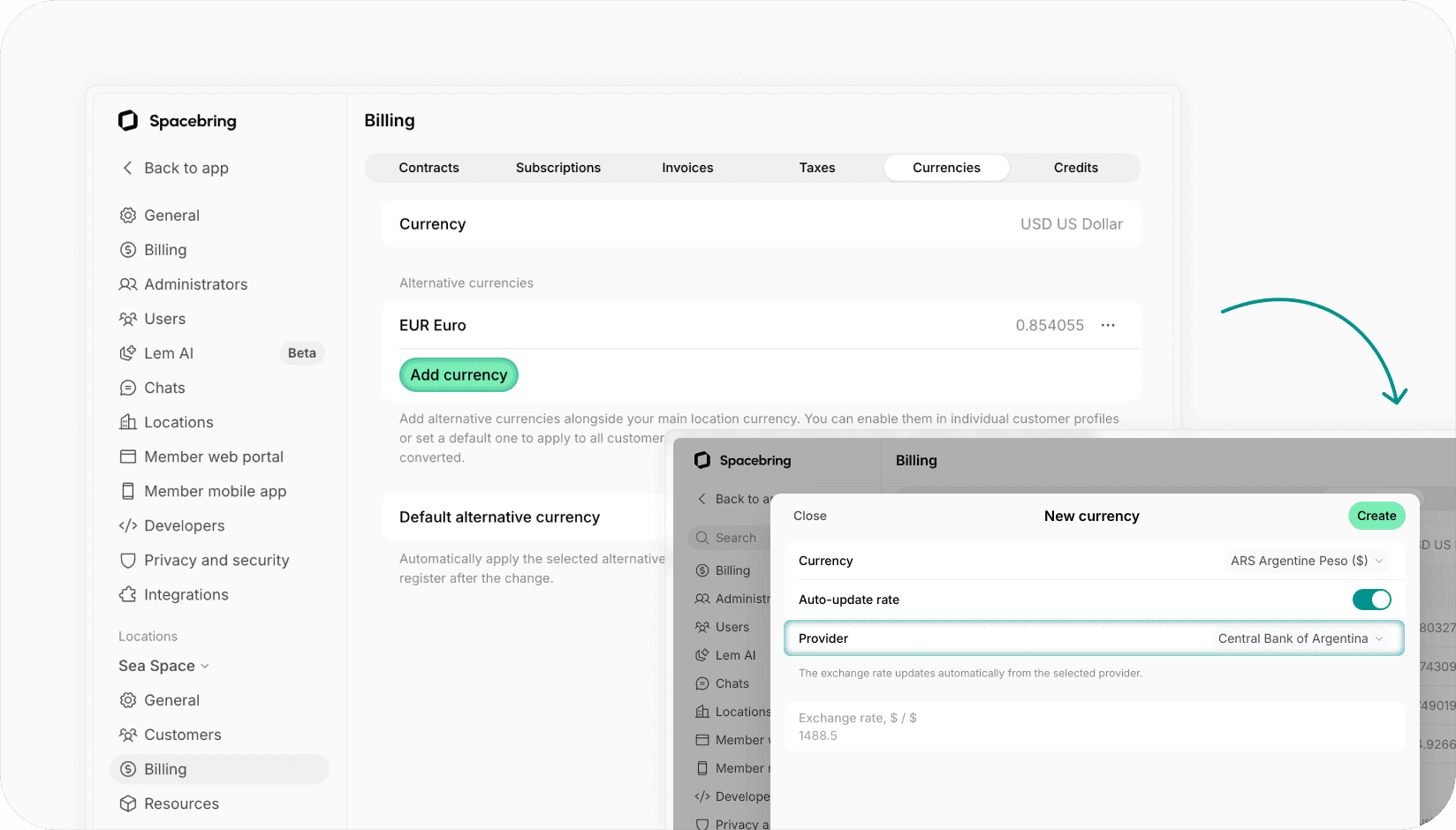The image size is (1456, 830).
Task: Click the Alternative currencies heading
Action: [466, 283]
